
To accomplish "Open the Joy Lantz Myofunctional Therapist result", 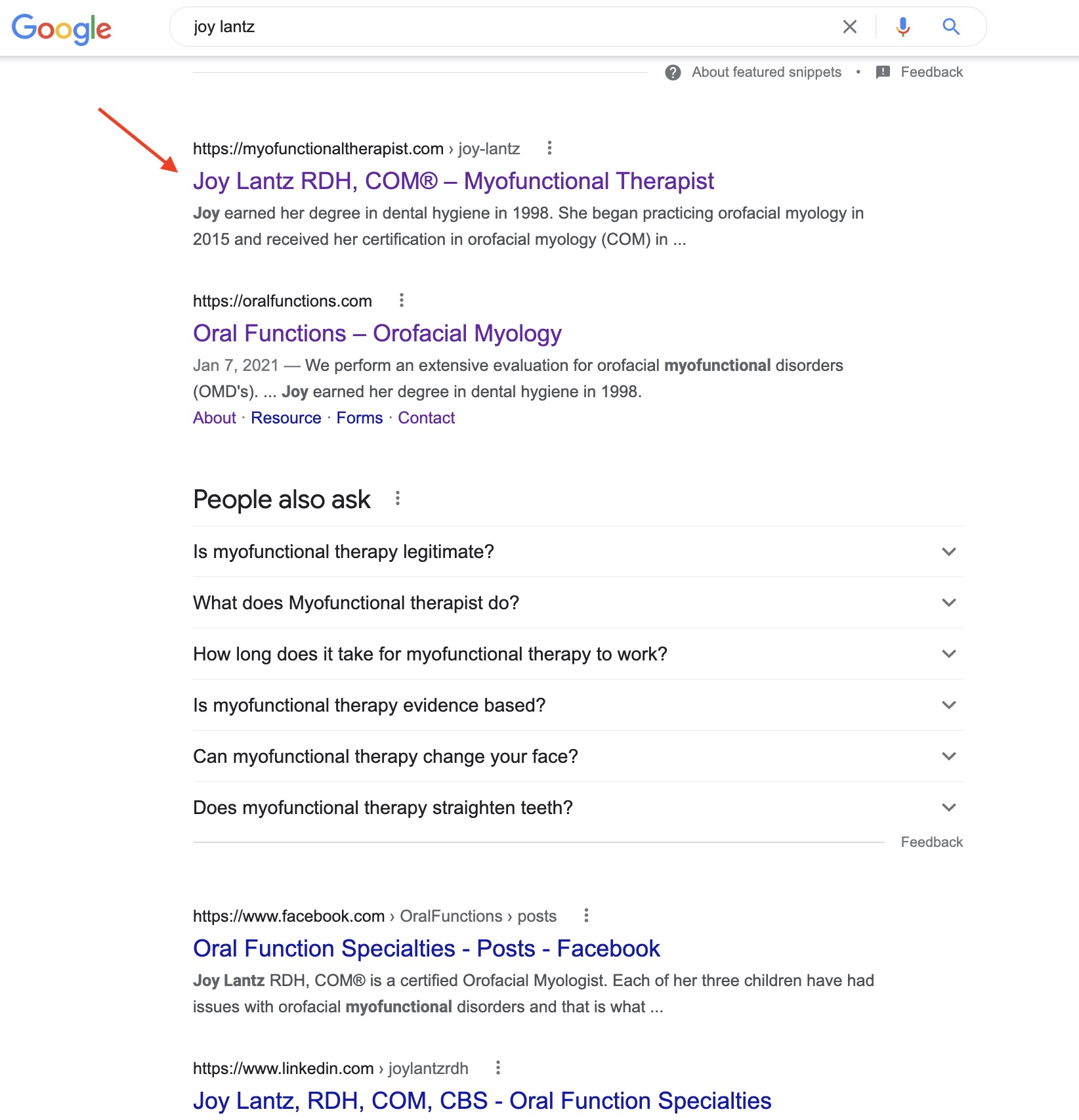I will click(x=453, y=181).
